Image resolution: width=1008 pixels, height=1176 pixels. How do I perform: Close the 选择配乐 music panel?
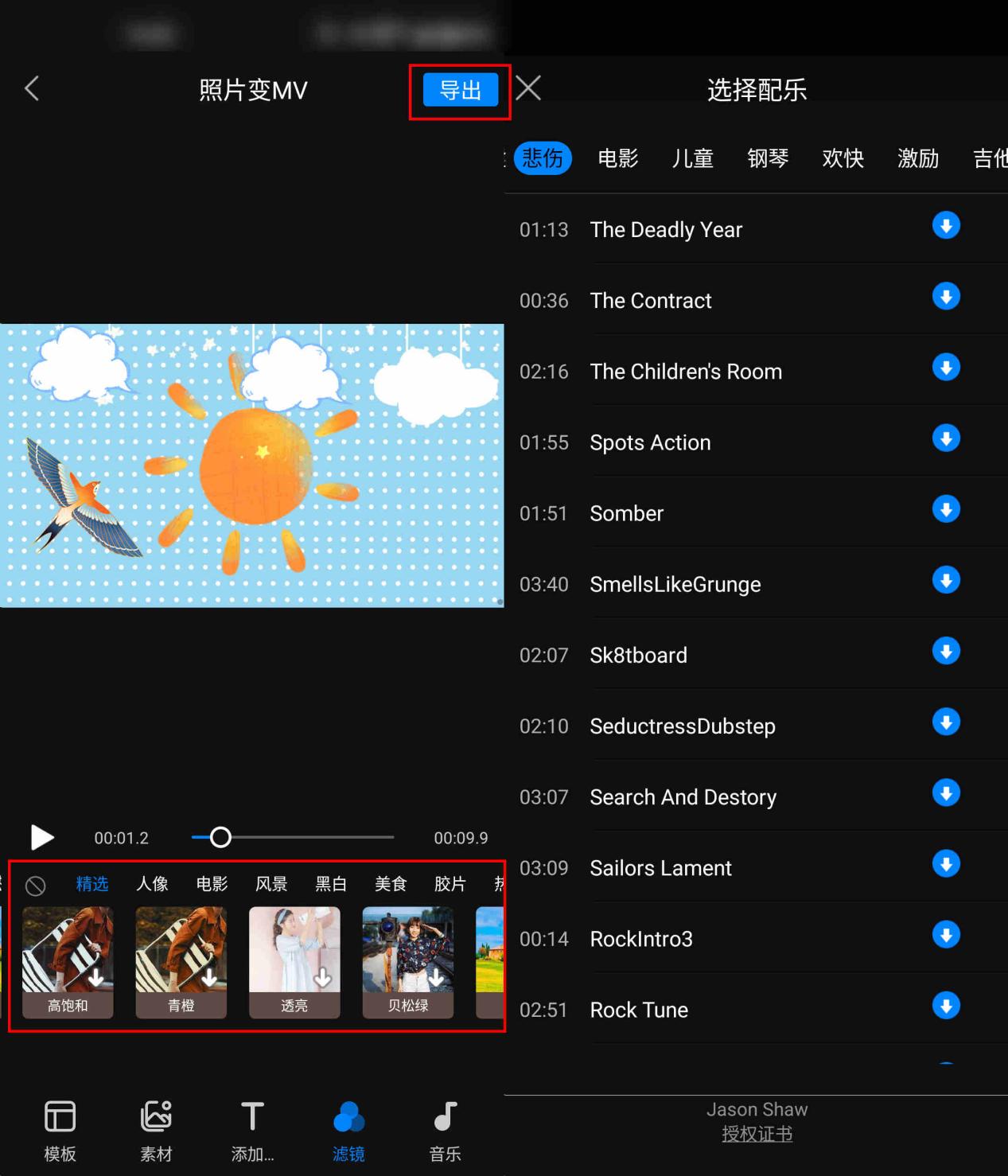pos(528,88)
